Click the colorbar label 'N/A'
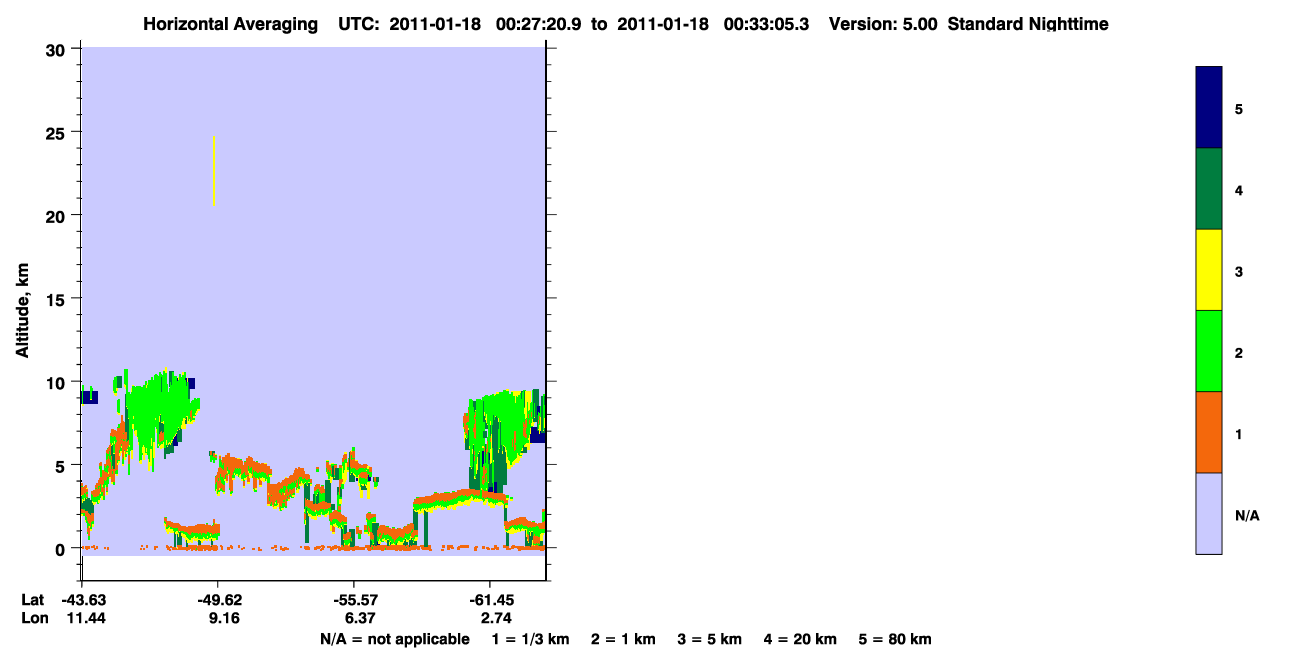This screenshot has height=667, width=1300. (1247, 515)
